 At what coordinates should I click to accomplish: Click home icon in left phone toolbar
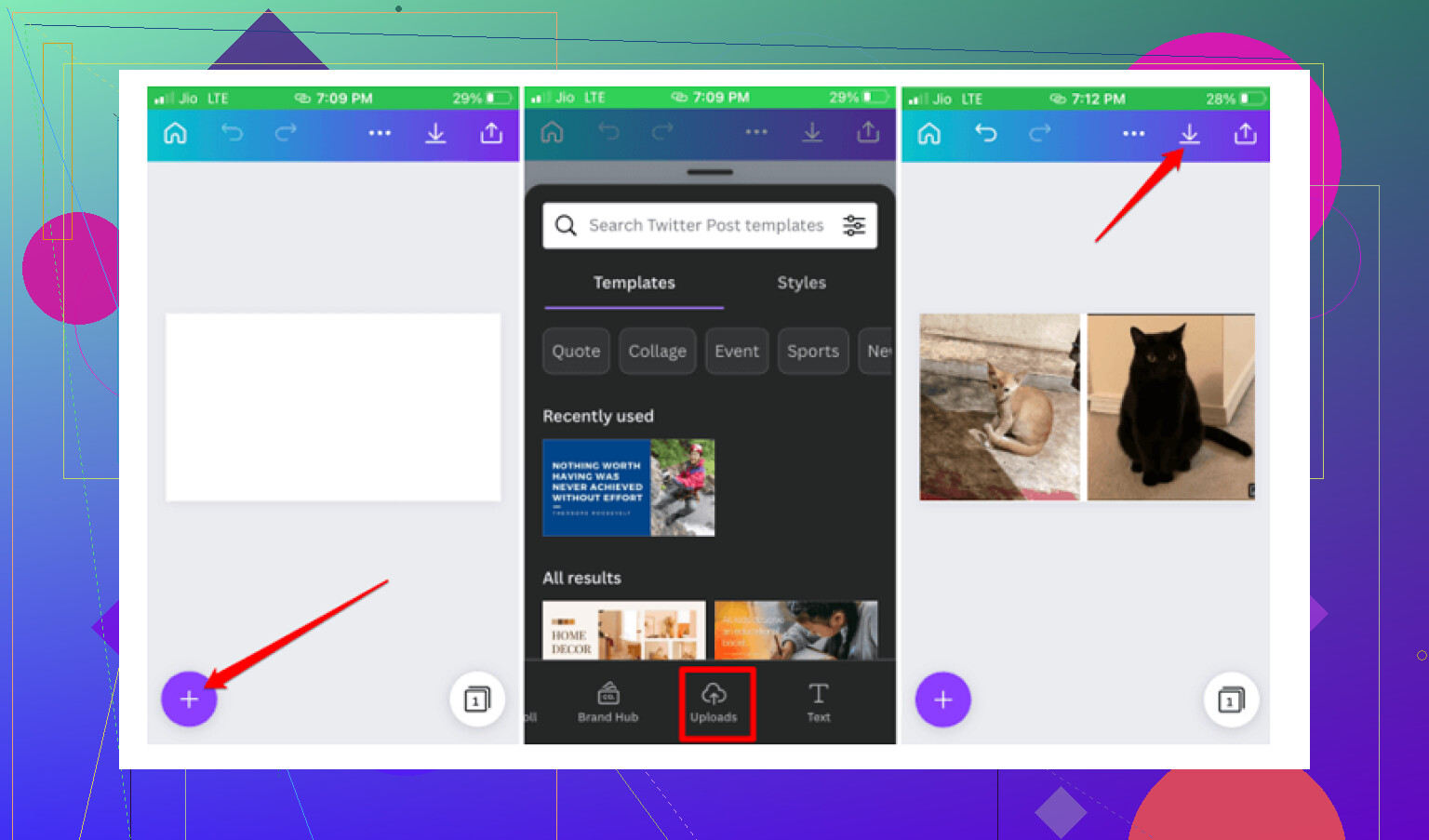(175, 134)
